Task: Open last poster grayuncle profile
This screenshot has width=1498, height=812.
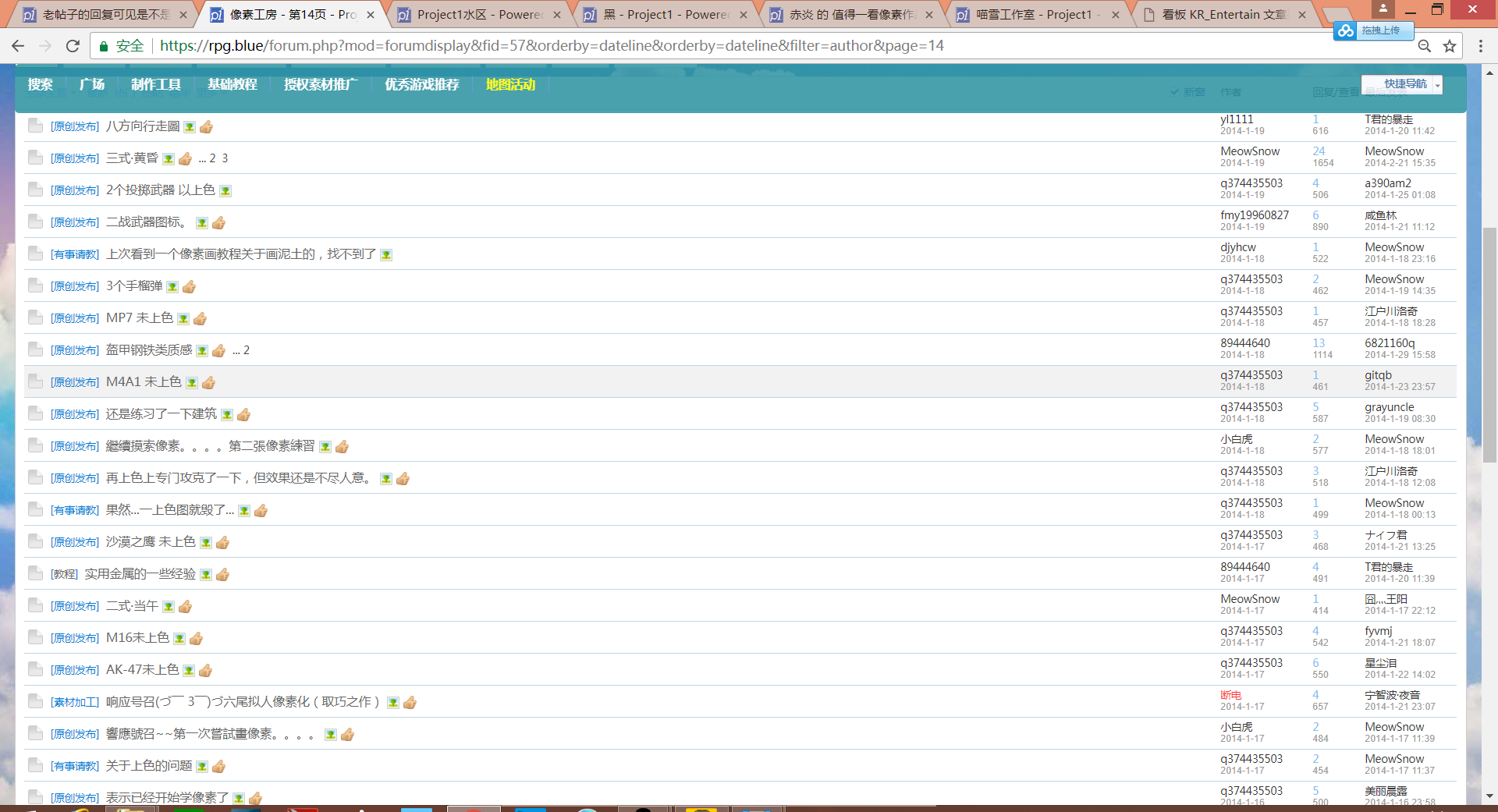Action: point(1389,407)
